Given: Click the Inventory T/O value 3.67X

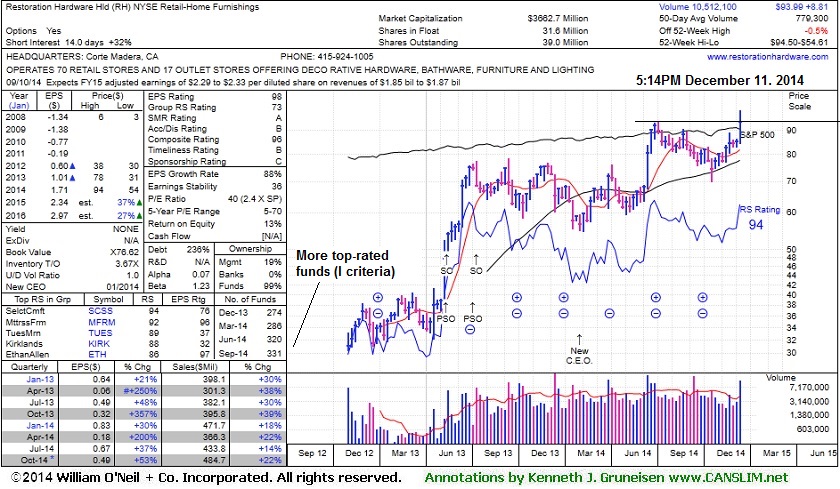Looking at the screenshot, I should [x=127, y=264].
